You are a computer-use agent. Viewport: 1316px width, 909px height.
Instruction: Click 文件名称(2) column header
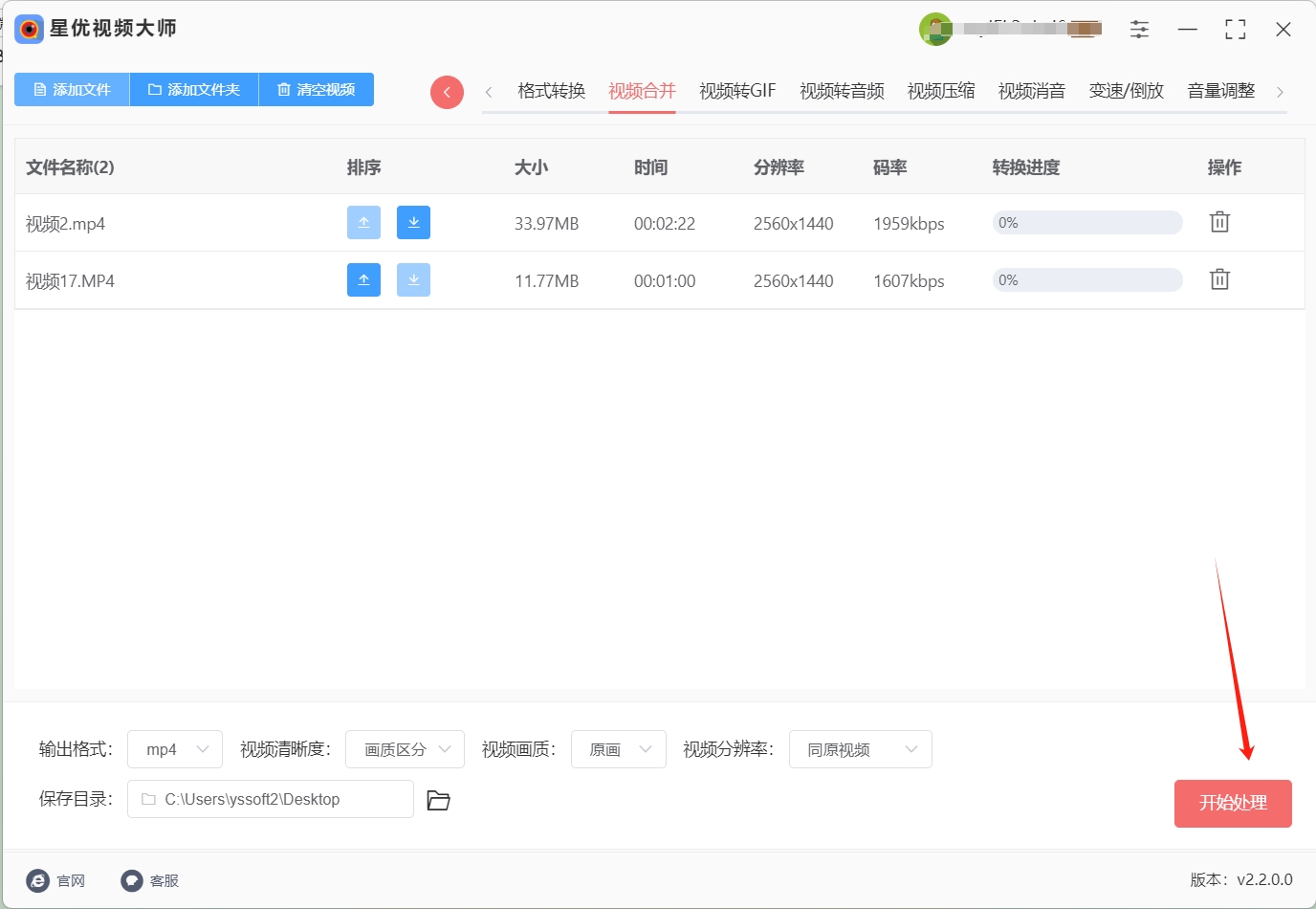click(70, 167)
